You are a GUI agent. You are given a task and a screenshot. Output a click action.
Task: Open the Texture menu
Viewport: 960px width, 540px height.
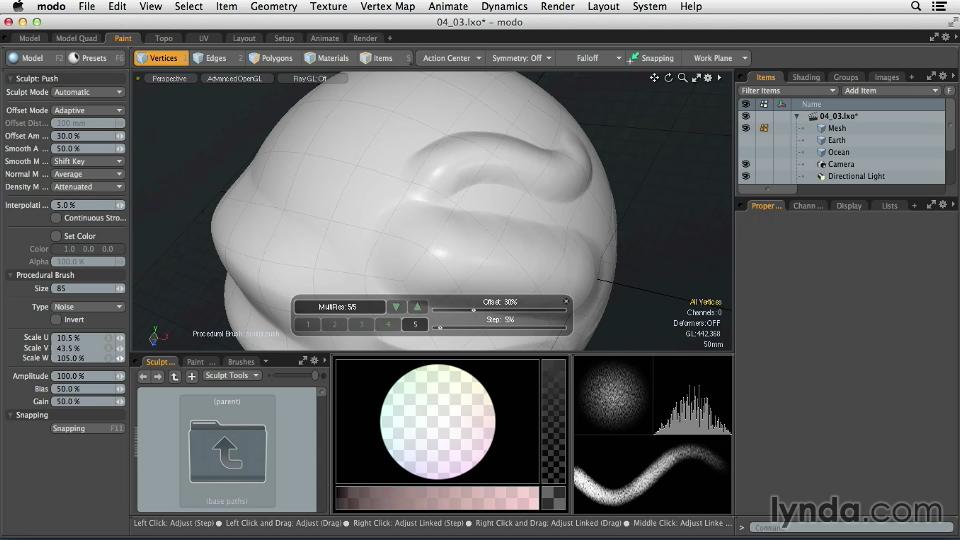coord(328,6)
